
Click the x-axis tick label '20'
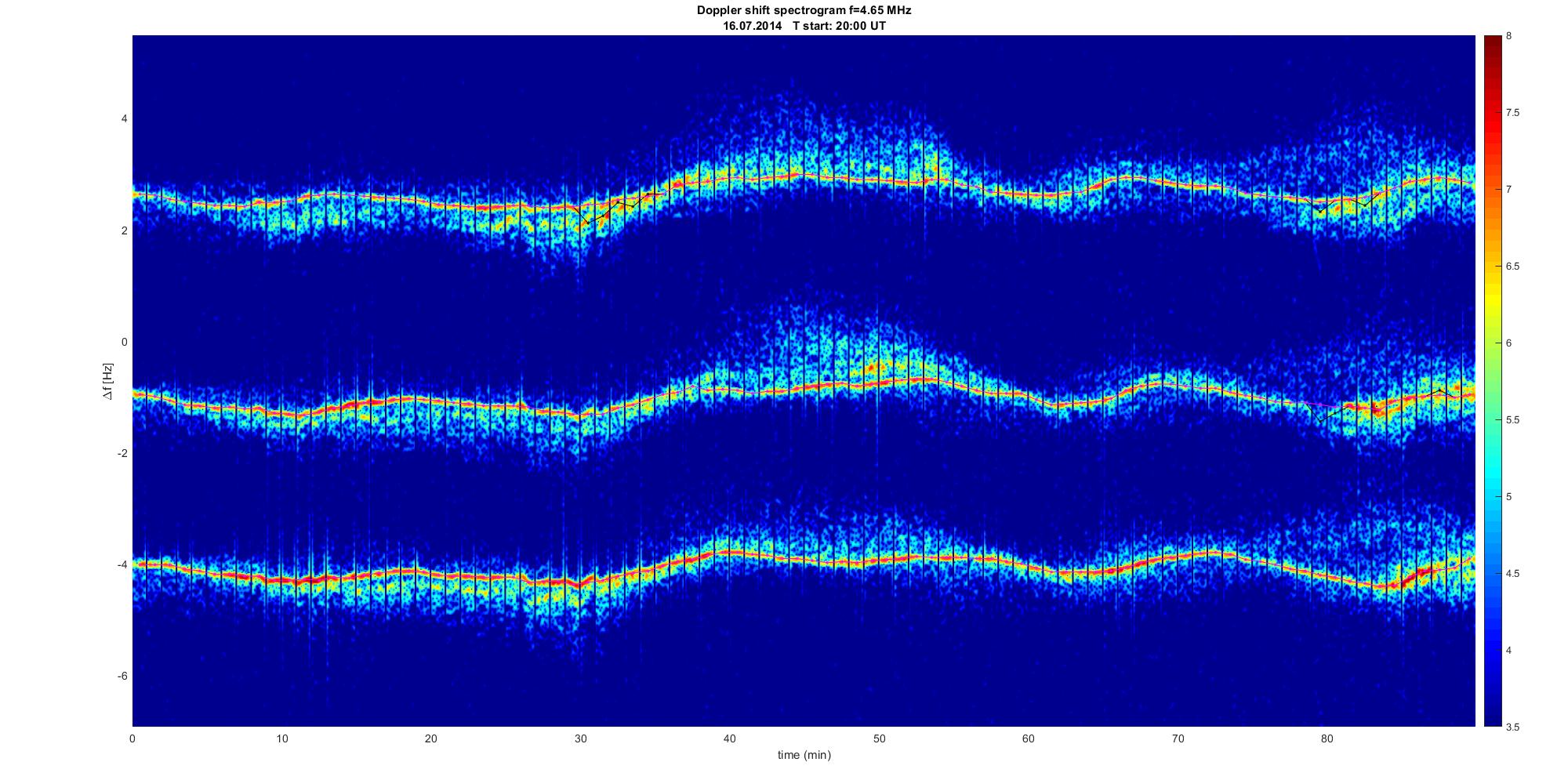(x=431, y=738)
